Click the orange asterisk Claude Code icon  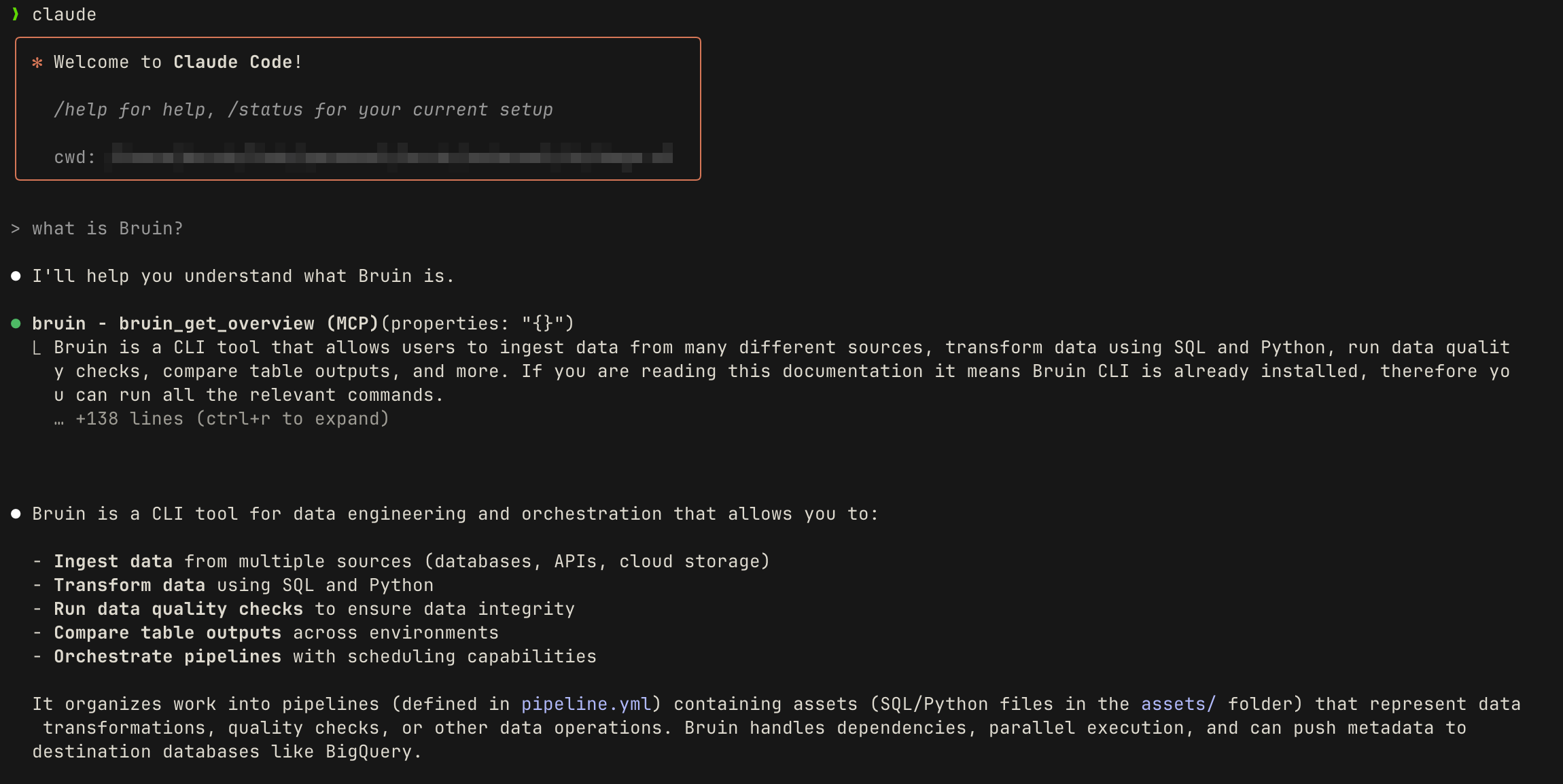point(37,63)
